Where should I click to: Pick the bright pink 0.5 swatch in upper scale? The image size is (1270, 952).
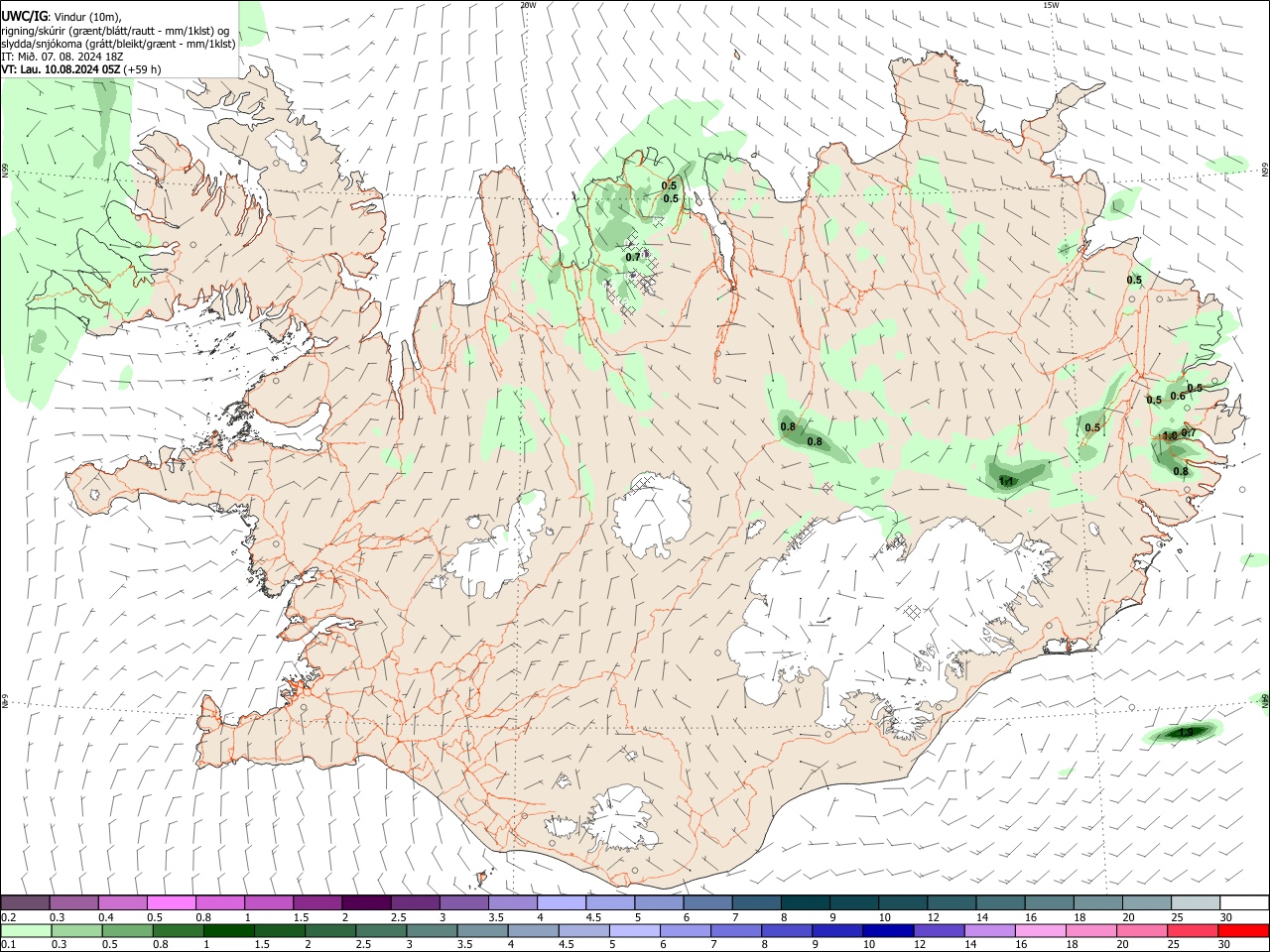171,902
